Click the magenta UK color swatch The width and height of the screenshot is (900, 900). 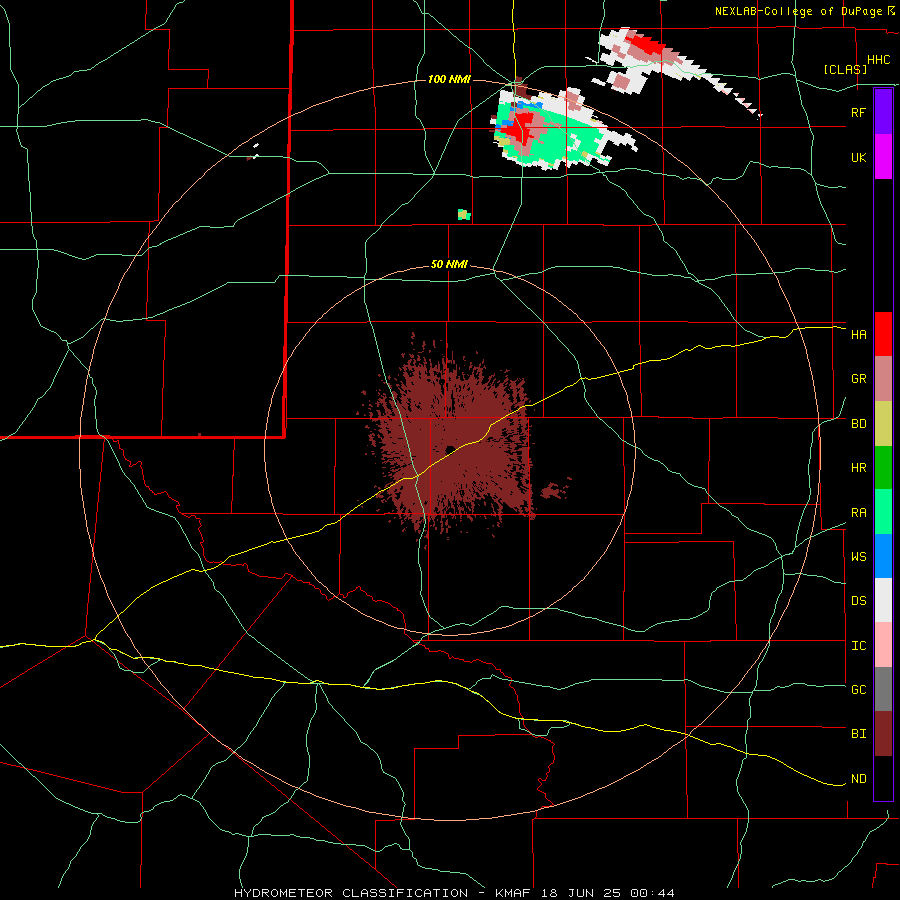[883, 157]
